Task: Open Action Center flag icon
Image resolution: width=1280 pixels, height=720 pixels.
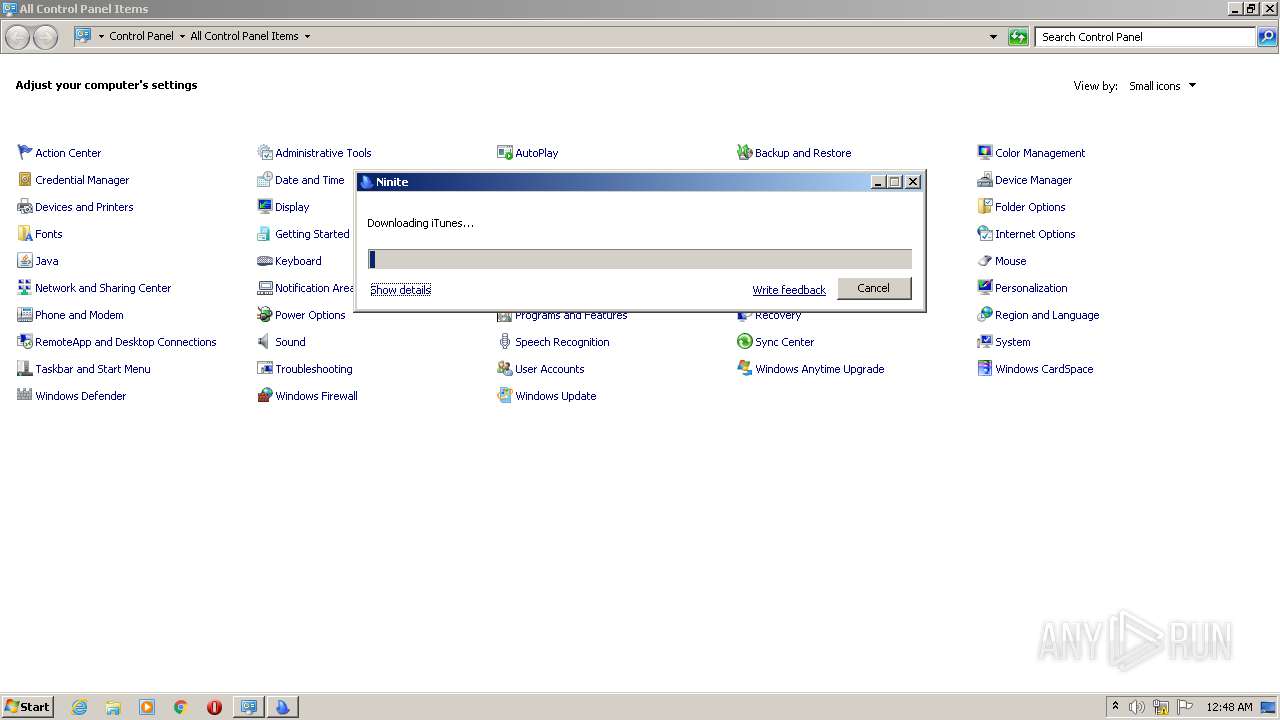Action: click(x=25, y=152)
